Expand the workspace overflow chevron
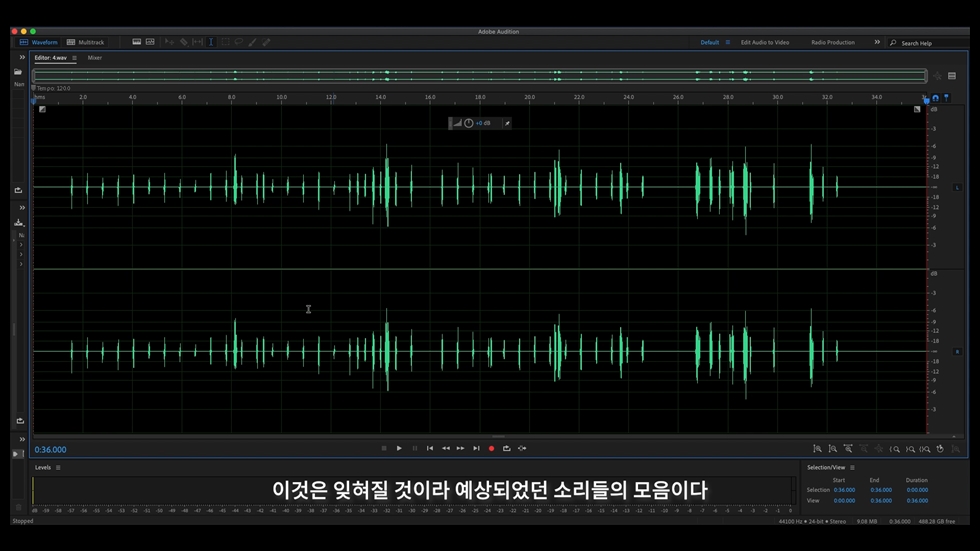This screenshot has height=551, width=980. (877, 43)
